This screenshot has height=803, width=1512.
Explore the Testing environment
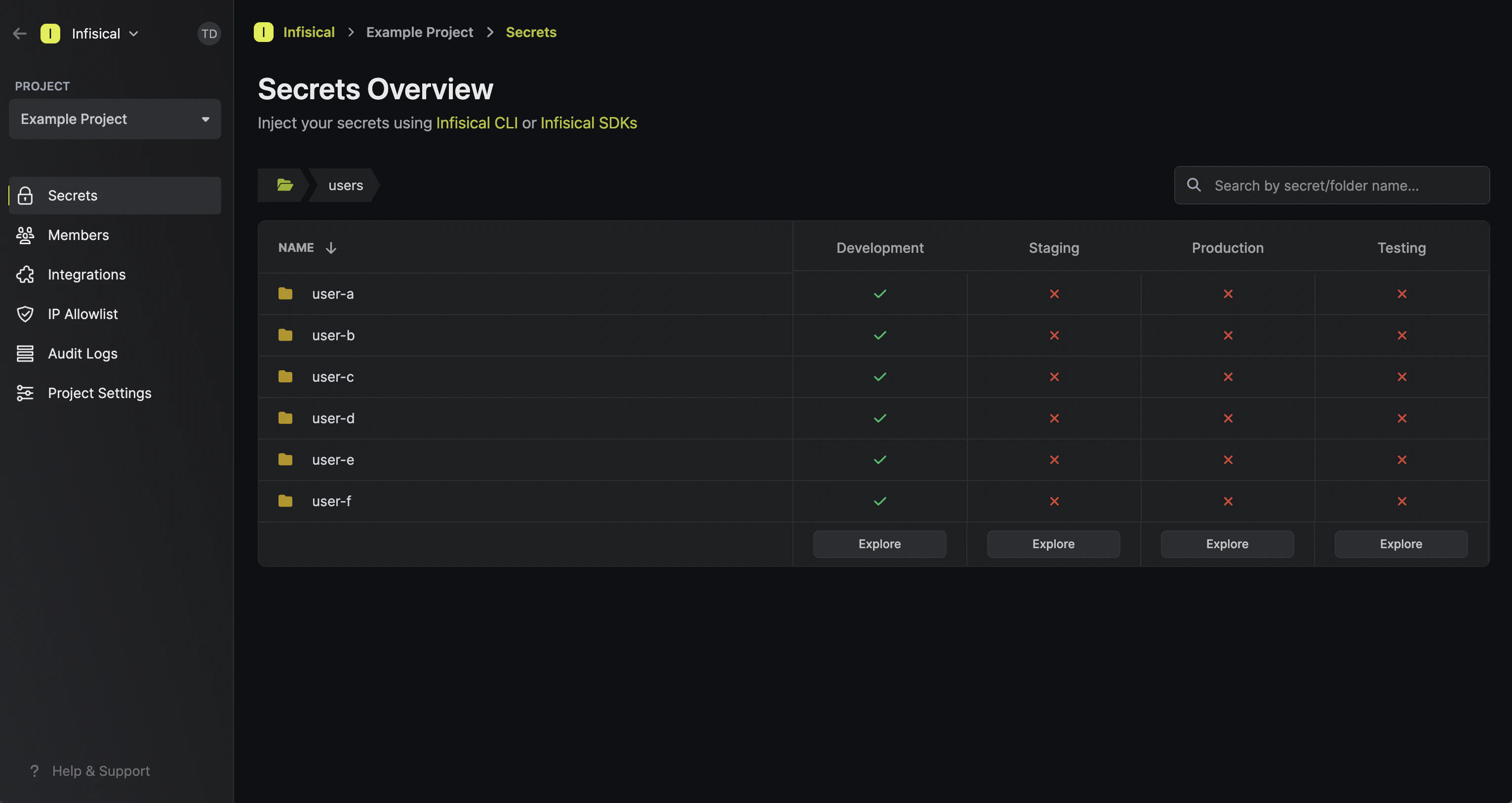pyautogui.click(x=1401, y=544)
